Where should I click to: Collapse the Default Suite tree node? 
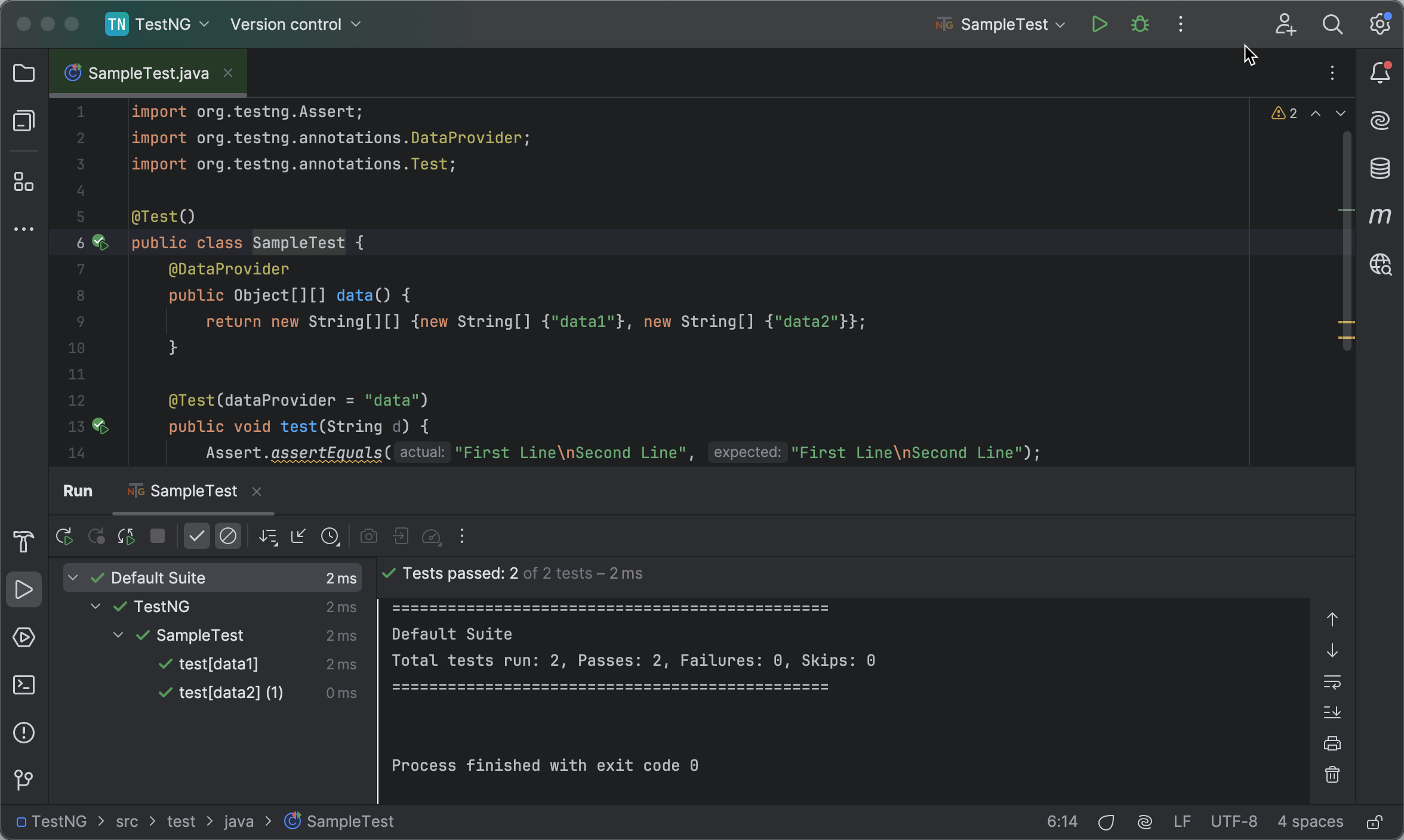coord(73,577)
